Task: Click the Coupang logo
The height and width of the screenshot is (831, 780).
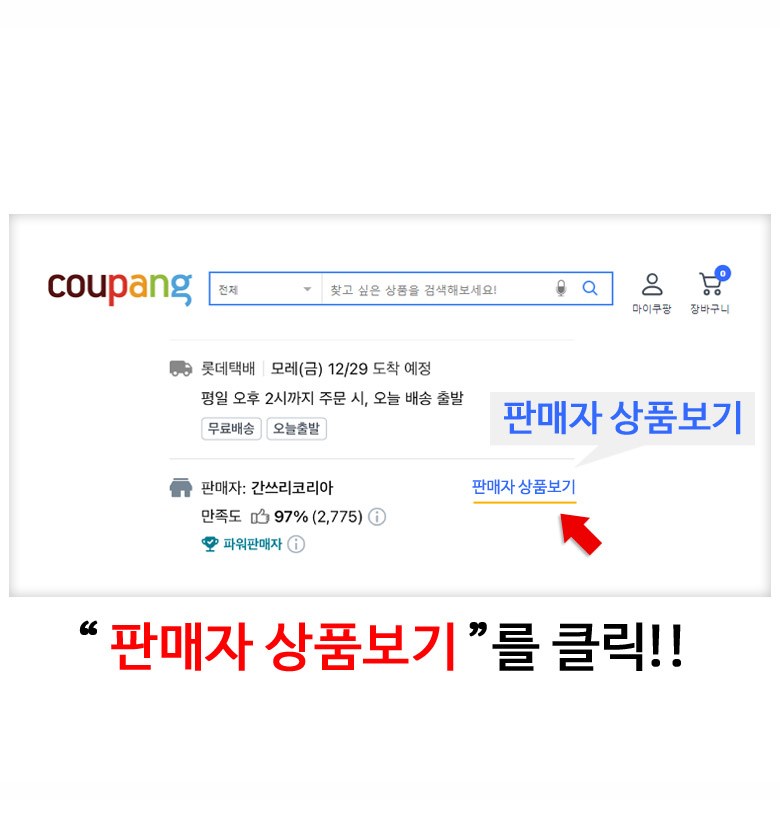Action: 120,288
